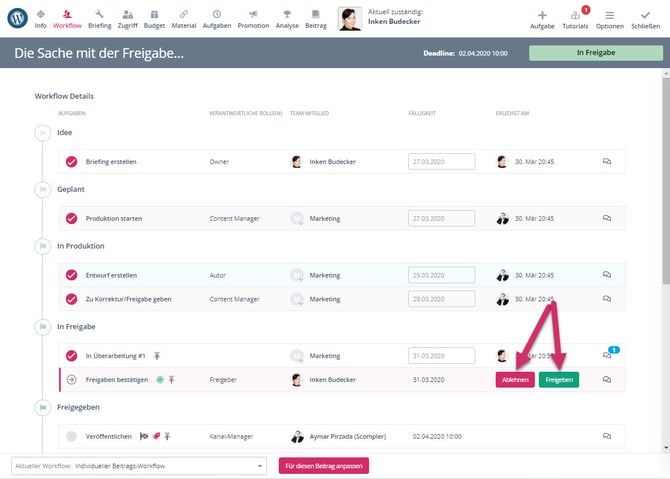Viewport: 670px width, 479px height.
Task: Toggle completion of Briefing erstellen task
Action: [x=71, y=161]
